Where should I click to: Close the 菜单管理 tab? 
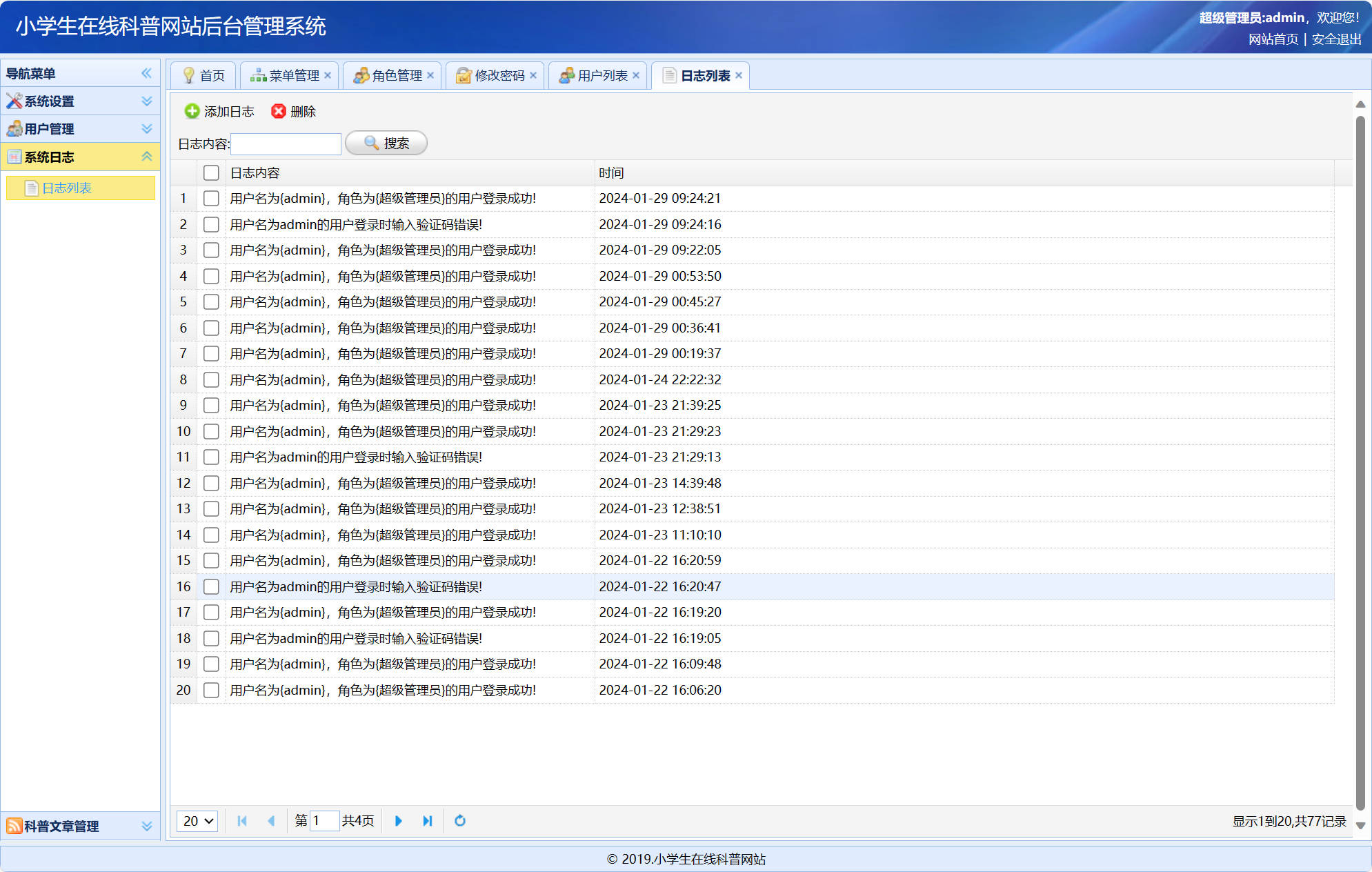tap(328, 75)
